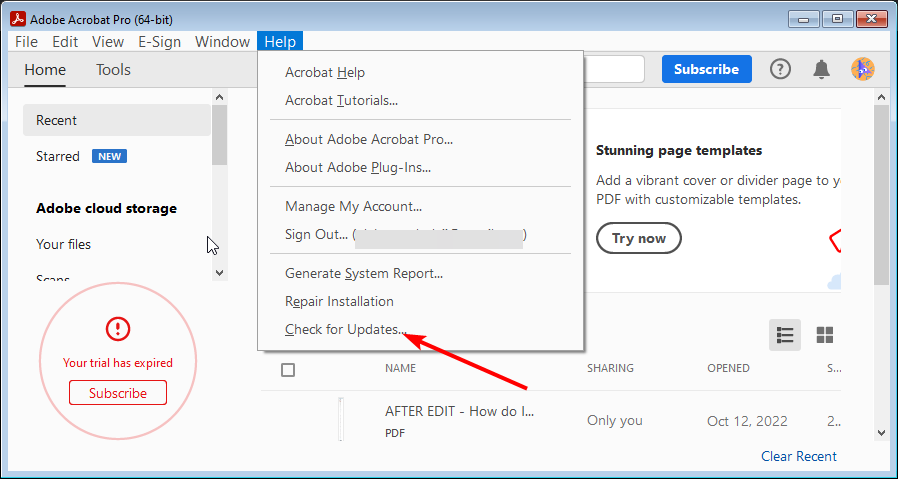Screen dimensions: 898x479
Task: Open the user profile avatar
Action: tap(862, 69)
